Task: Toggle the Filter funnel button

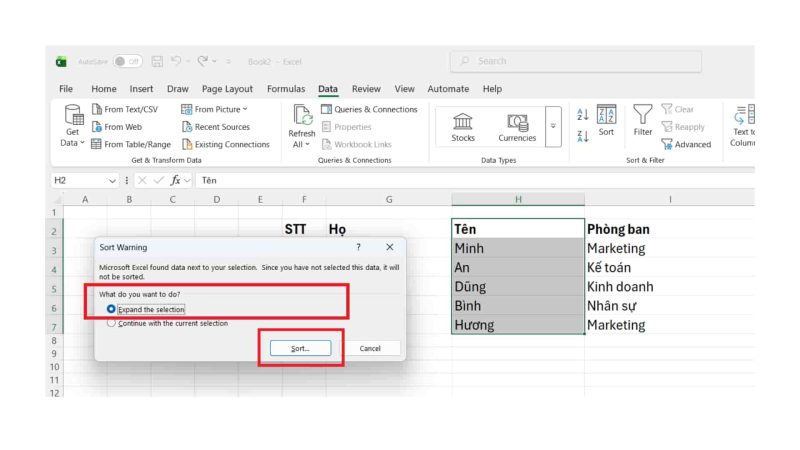Action: pyautogui.click(x=642, y=121)
